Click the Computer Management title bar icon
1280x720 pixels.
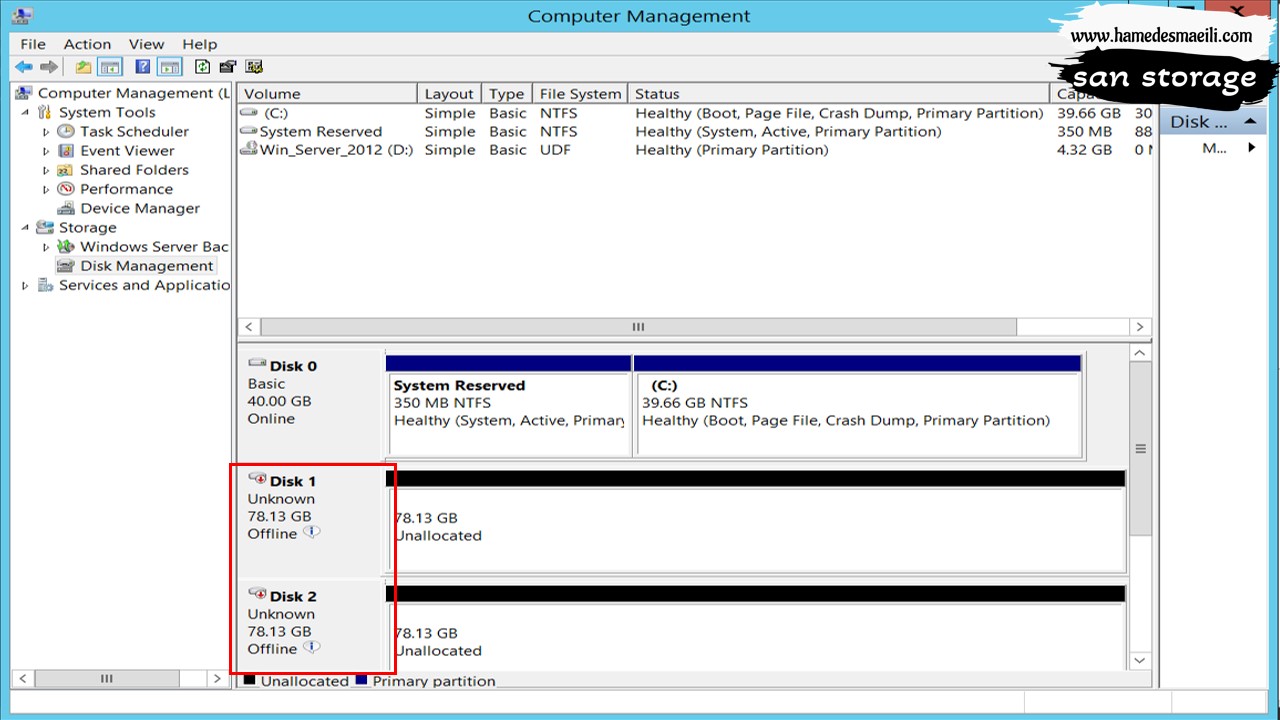pos(20,16)
